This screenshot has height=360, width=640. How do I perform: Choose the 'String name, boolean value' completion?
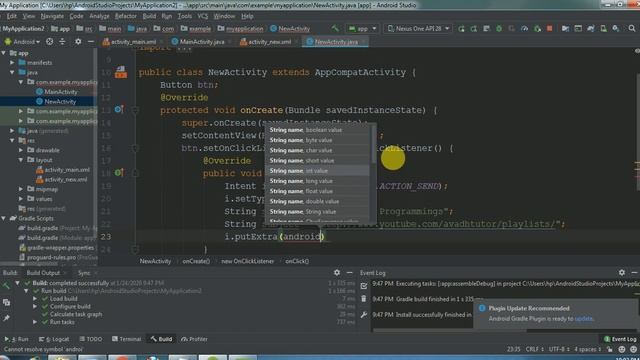(x=318, y=130)
